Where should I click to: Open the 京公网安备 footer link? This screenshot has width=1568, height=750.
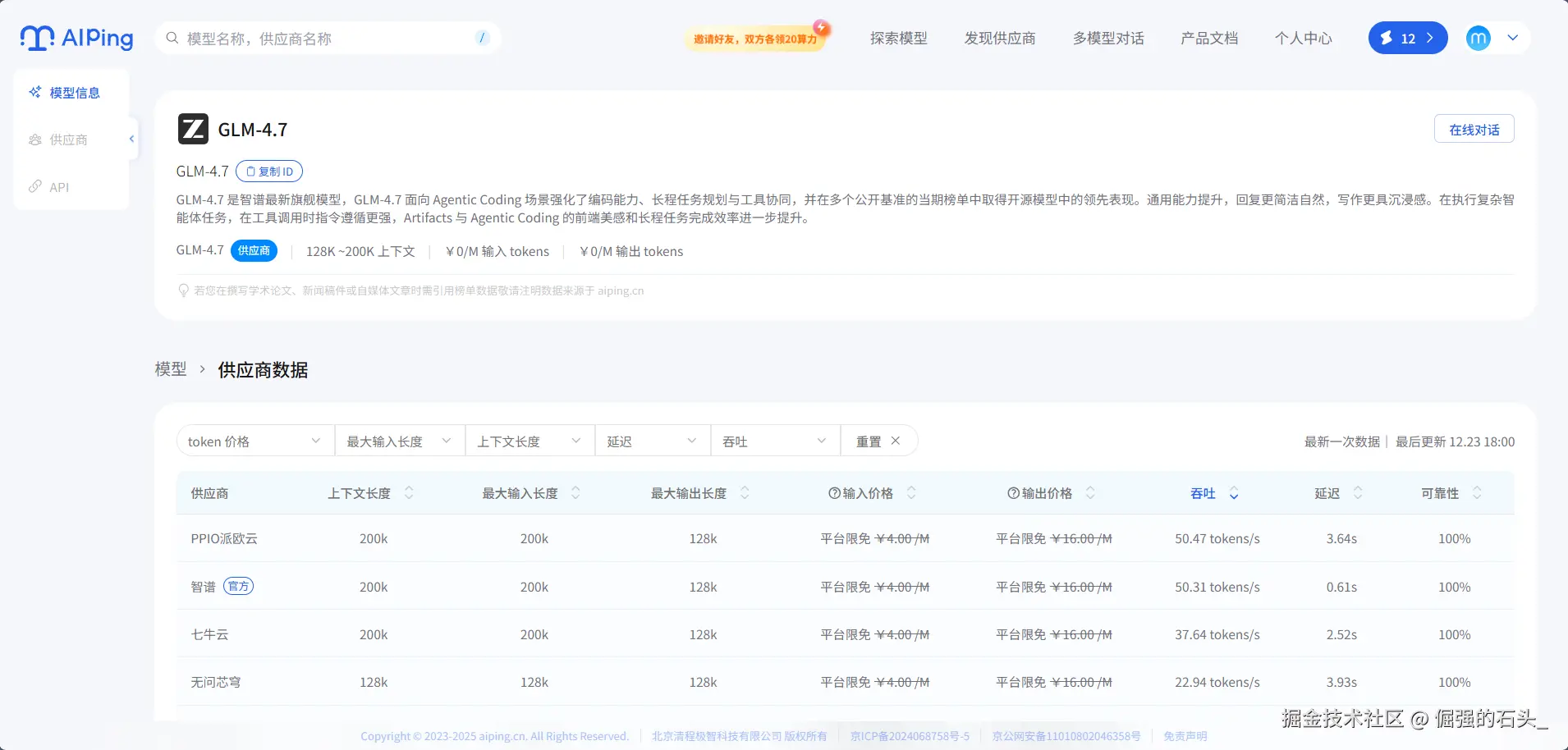tap(1066, 736)
